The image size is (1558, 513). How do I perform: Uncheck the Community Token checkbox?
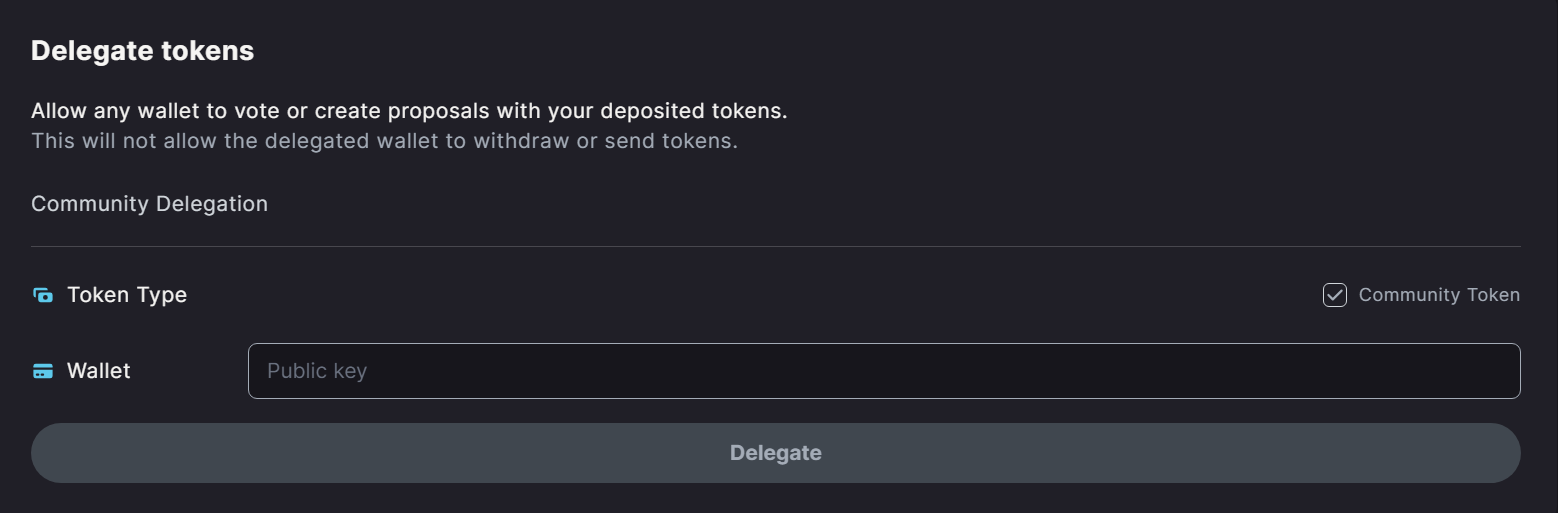click(x=1335, y=295)
